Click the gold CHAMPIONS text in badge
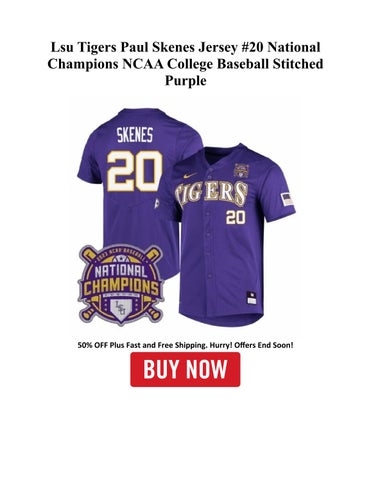 pyautogui.click(x=121, y=286)
